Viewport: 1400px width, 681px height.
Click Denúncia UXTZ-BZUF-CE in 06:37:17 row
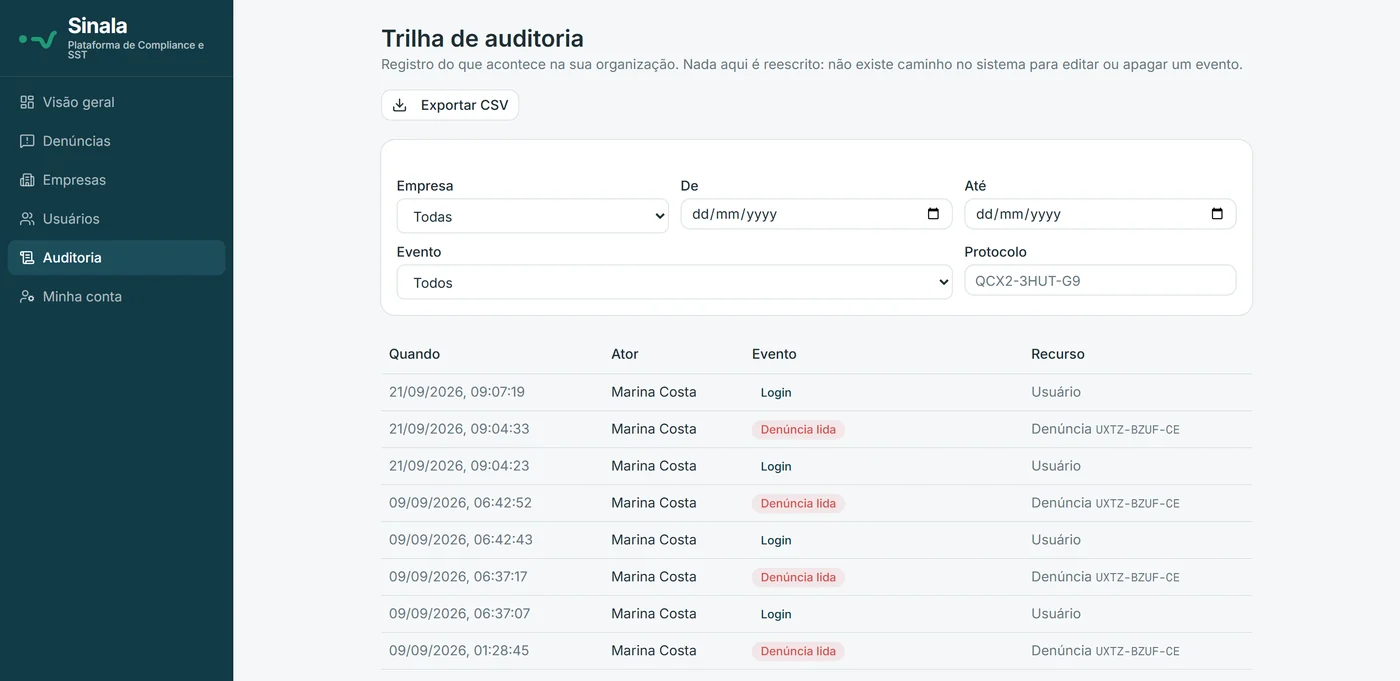(x=1105, y=577)
